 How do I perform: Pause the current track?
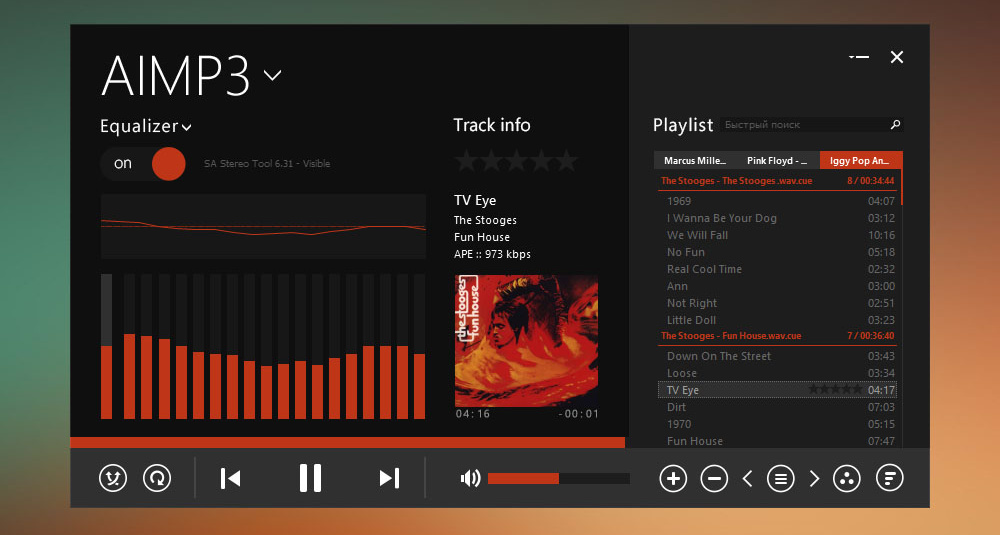(310, 478)
